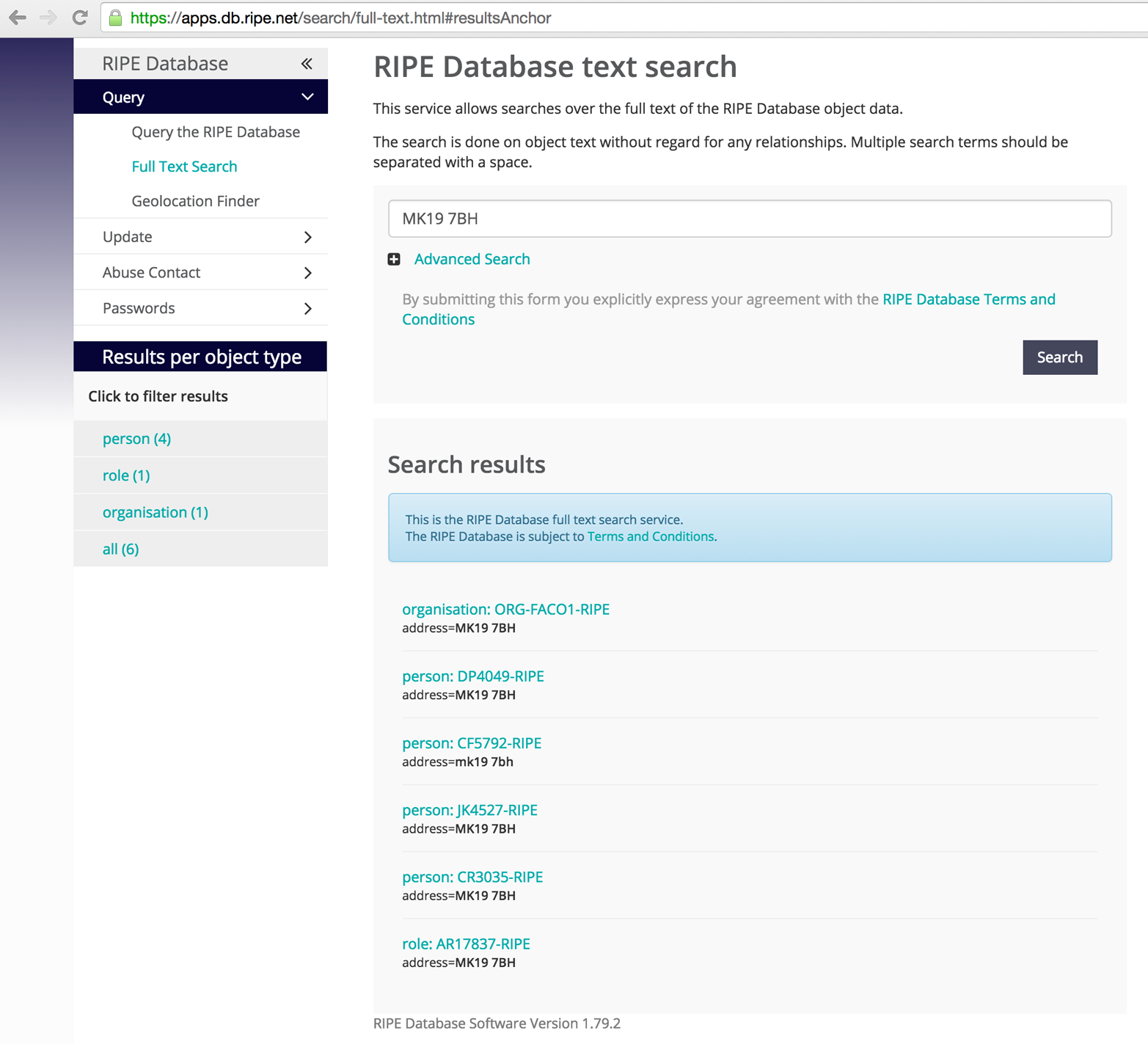Click the padlock security icon in address bar
The image size is (1148, 1044).
pyautogui.click(x=114, y=18)
